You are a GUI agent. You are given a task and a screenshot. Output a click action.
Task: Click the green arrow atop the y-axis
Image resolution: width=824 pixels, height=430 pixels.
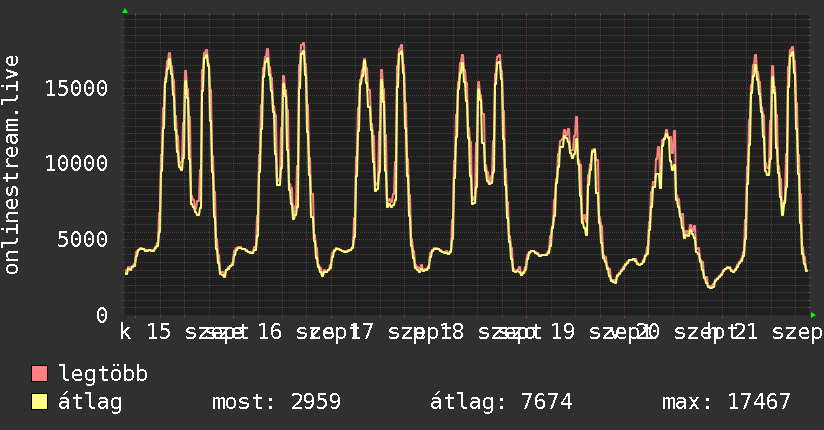pos(125,11)
